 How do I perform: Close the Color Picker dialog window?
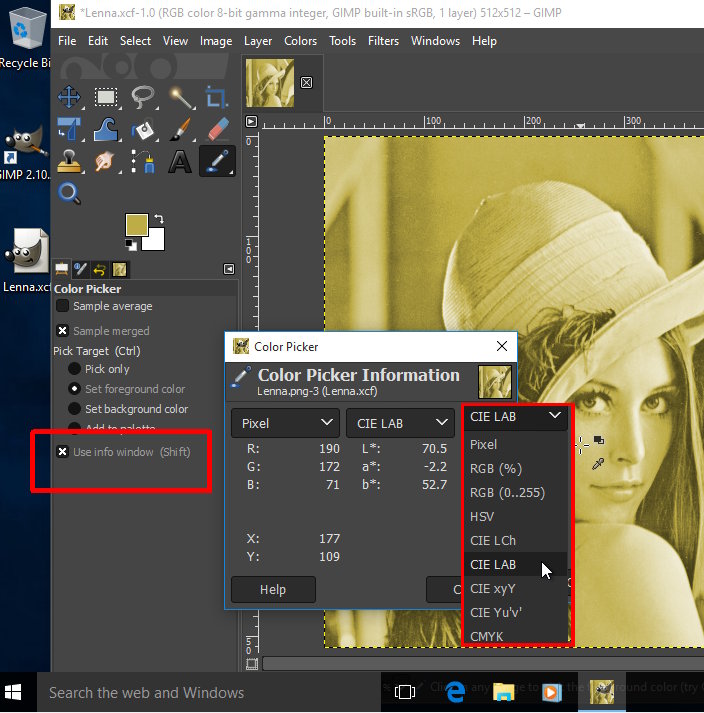(x=502, y=346)
